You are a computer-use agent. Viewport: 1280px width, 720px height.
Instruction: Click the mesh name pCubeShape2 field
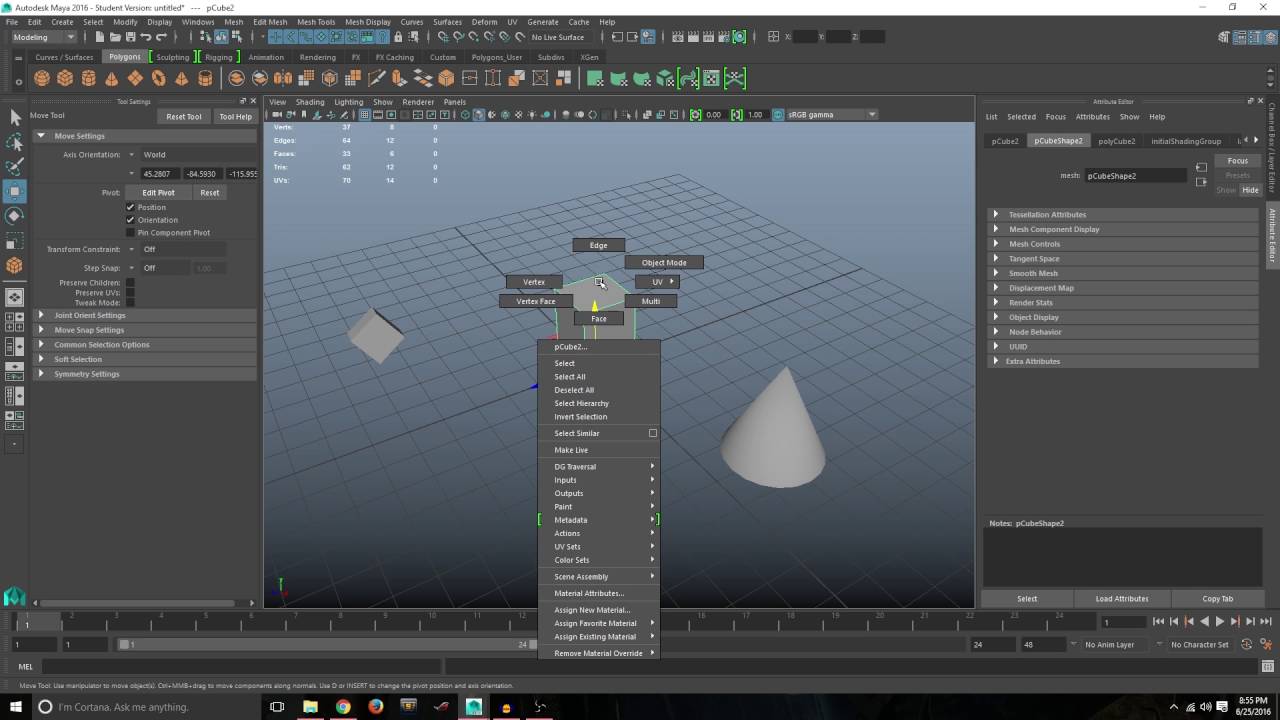pos(1135,176)
